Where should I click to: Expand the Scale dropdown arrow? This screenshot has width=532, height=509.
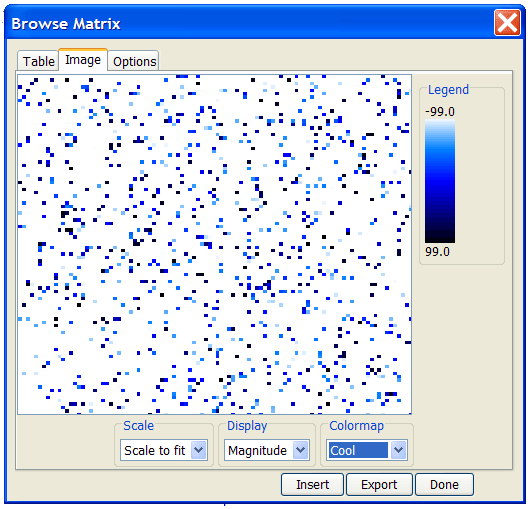click(x=198, y=450)
